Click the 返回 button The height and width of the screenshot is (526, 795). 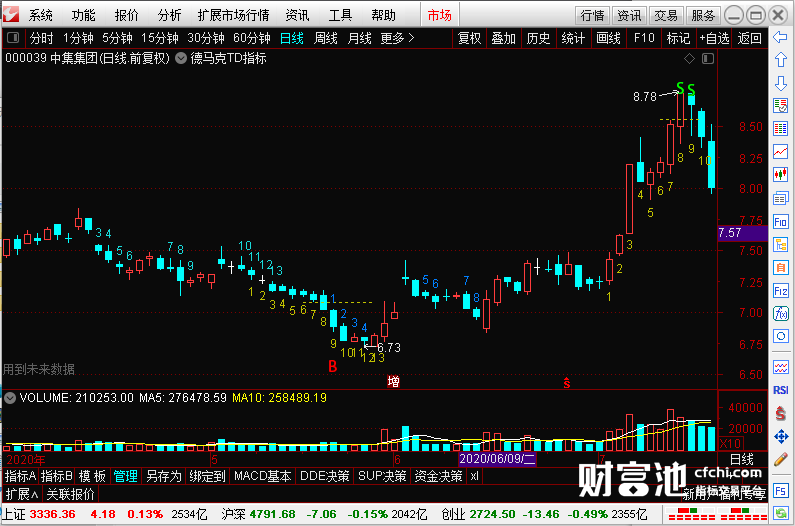tap(749, 38)
